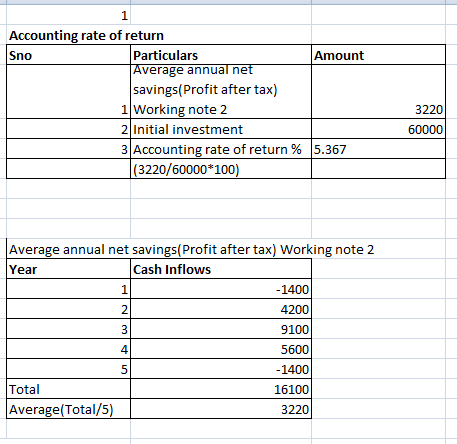Viewport: 457px width, 444px height.
Task: Click the 'Year' header cell
Action: pos(68,269)
